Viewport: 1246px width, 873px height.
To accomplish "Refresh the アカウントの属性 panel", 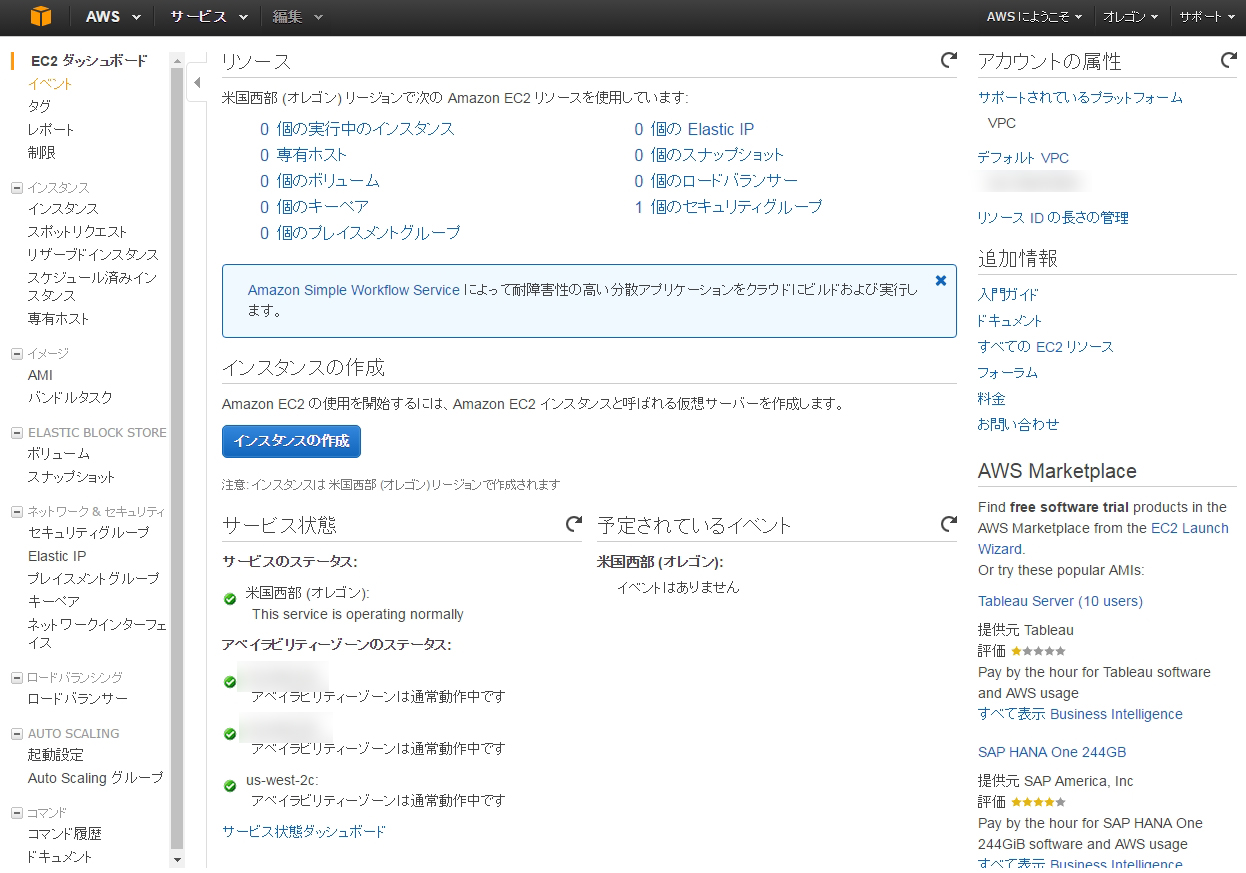I will click(1229, 60).
